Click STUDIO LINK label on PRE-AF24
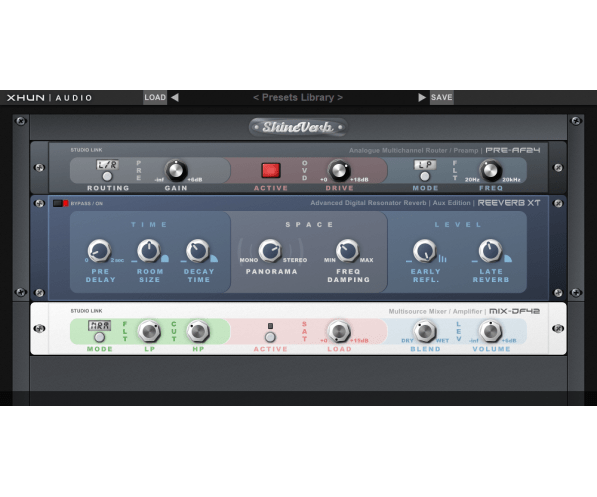Image resolution: width=597 pixels, height=497 pixels. 86,150
